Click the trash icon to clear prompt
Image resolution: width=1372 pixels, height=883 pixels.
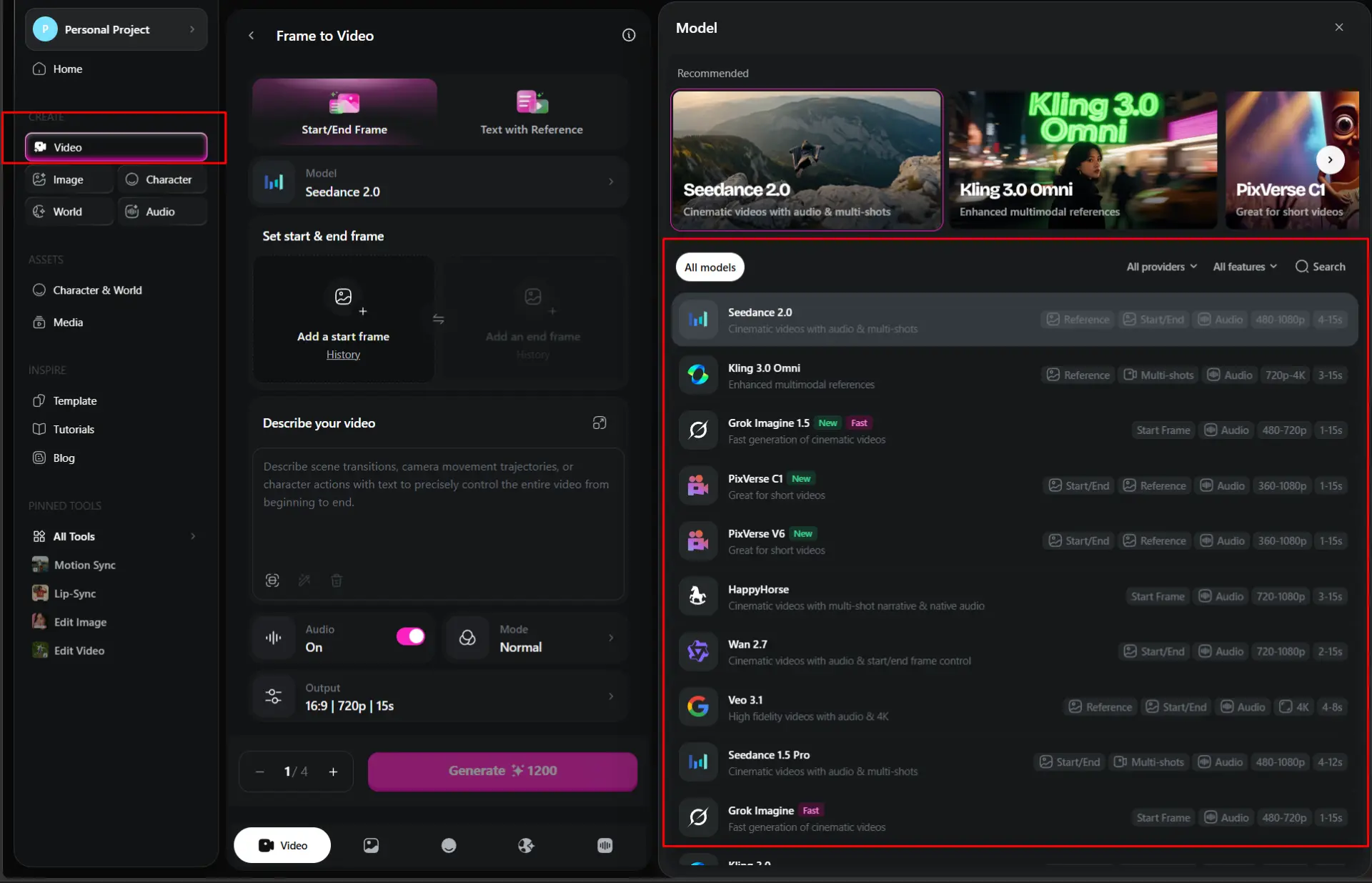[337, 581]
